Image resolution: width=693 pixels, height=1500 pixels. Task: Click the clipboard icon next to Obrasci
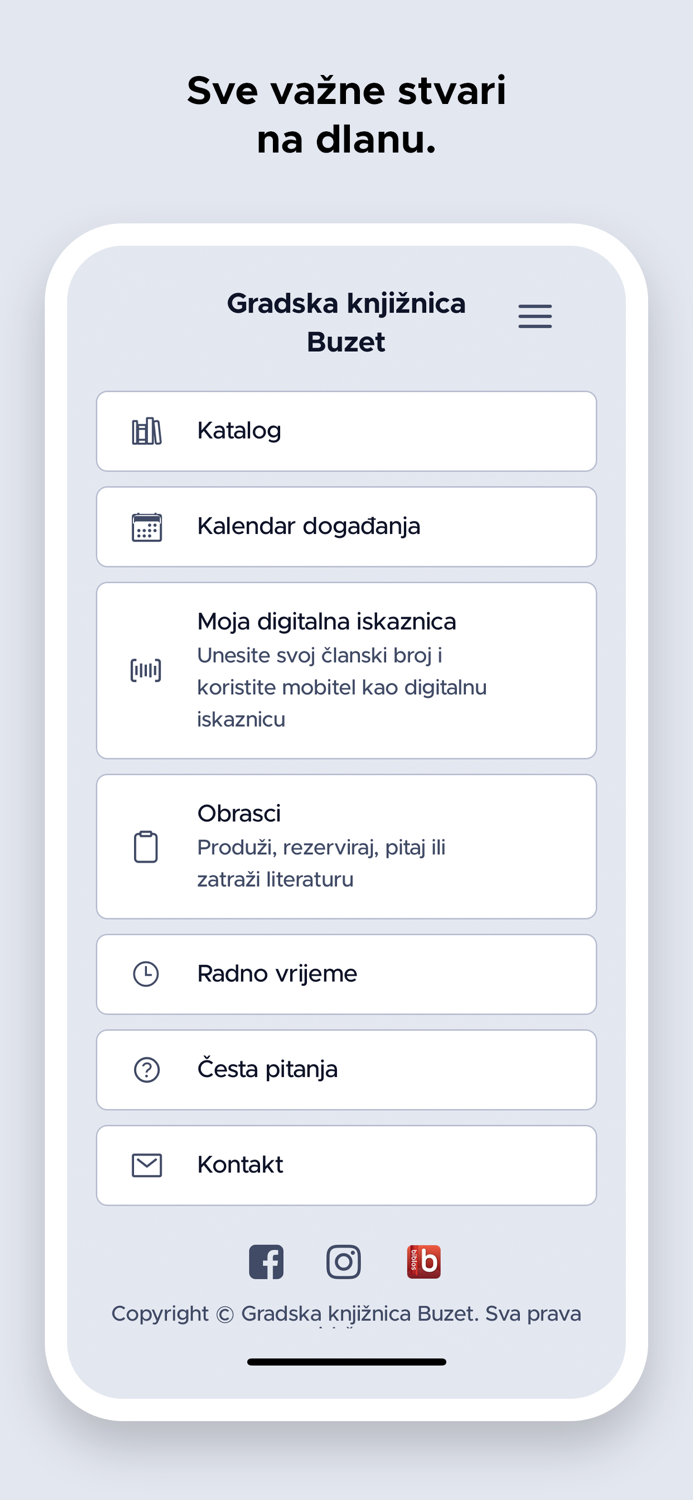146,846
